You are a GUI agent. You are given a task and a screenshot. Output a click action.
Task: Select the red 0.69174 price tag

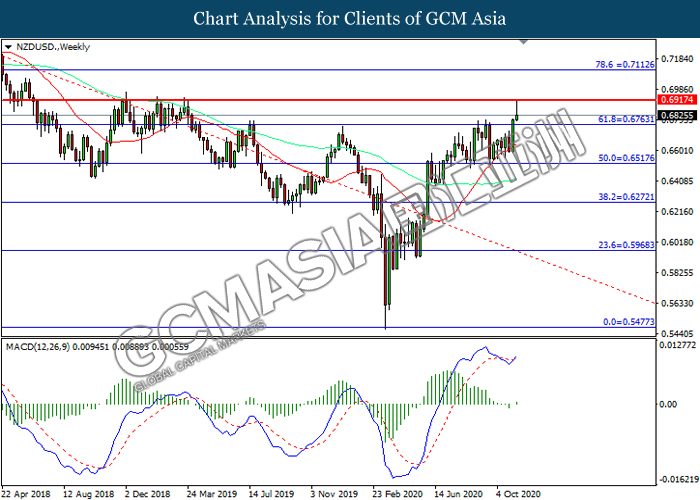pyautogui.click(x=677, y=100)
